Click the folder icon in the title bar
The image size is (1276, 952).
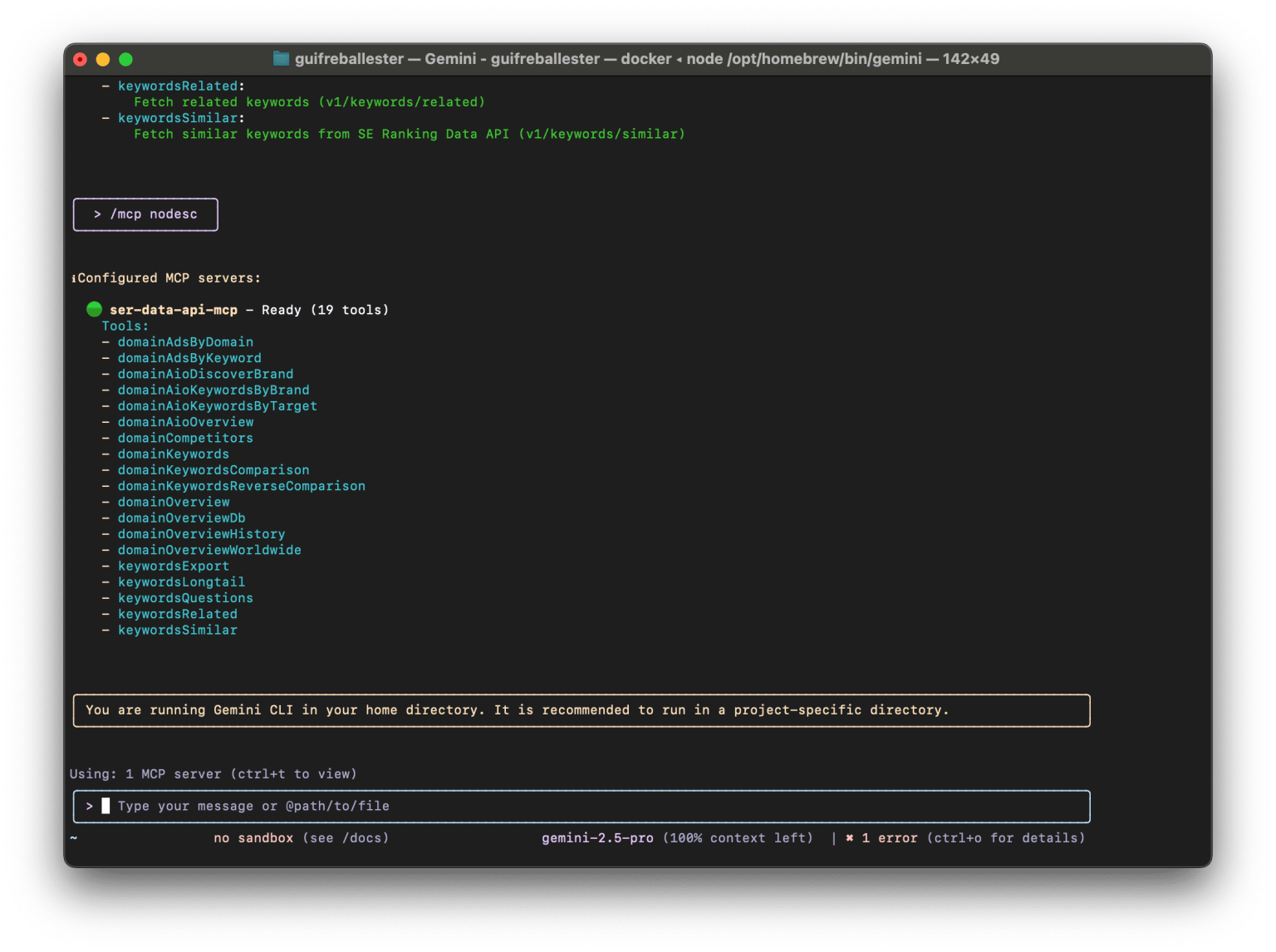[x=281, y=59]
